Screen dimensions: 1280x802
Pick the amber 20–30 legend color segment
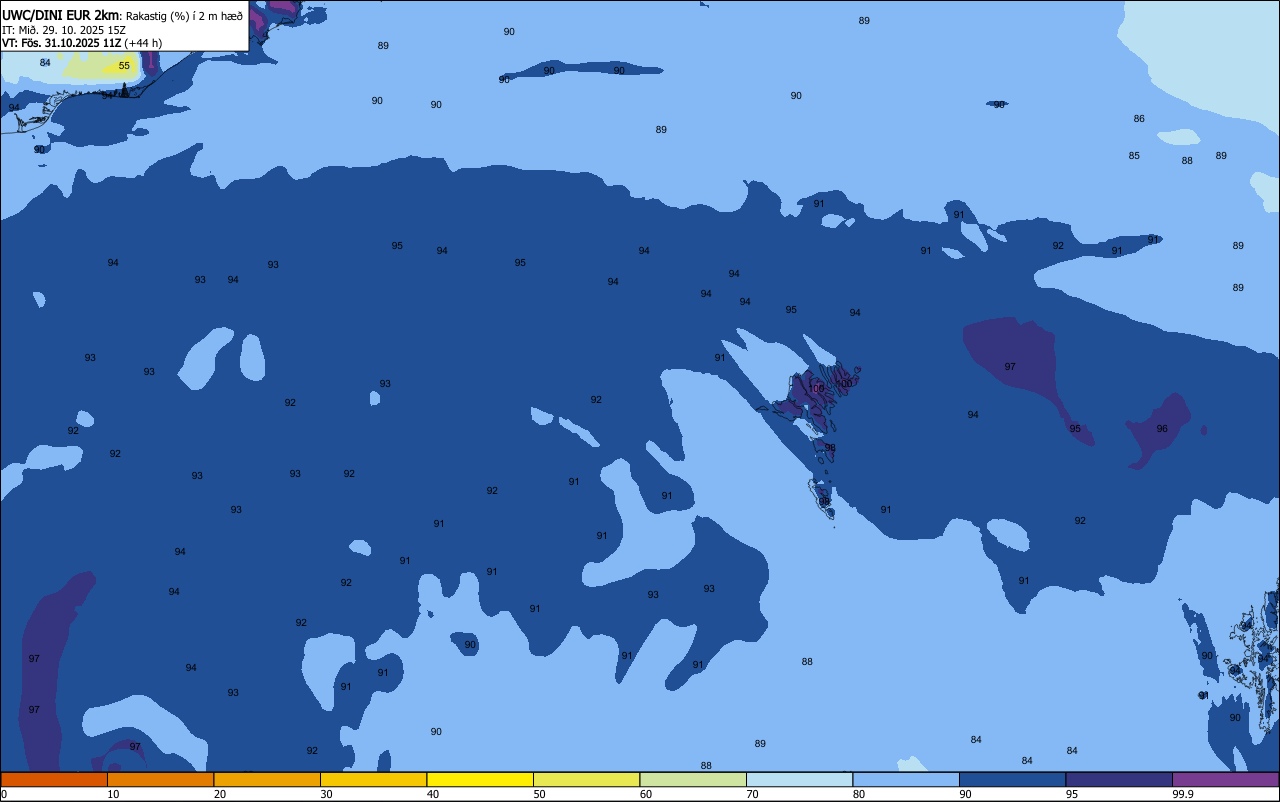click(267, 779)
